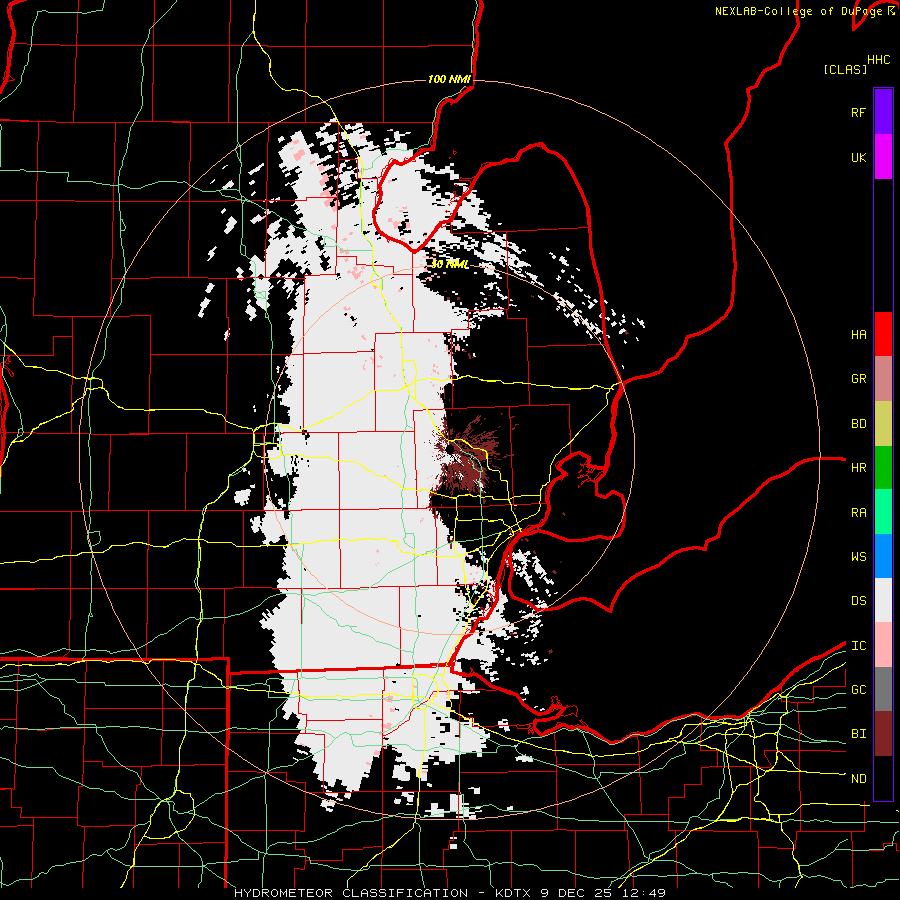900x900 pixels.
Task: Click the 100 NMI range ring label
Action: pyautogui.click(x=449, y=79)
